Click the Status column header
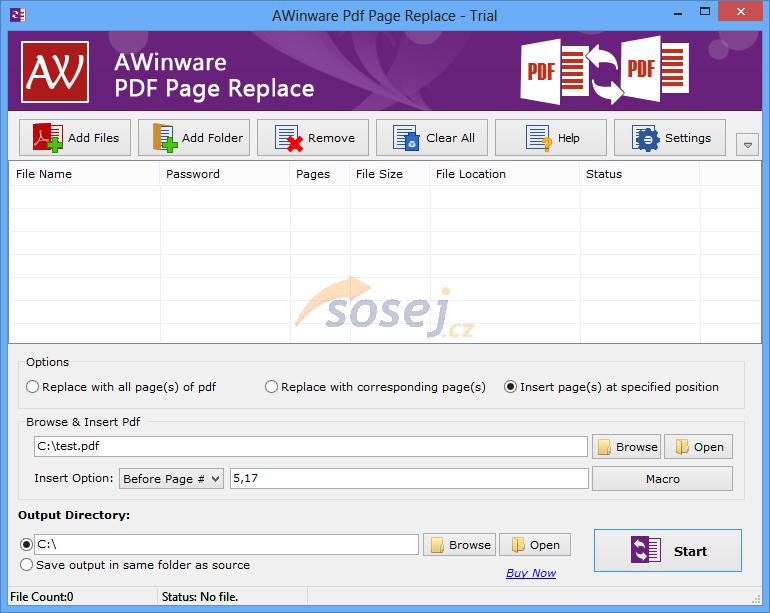Screen dimensions: 770x613 (640, 174)
